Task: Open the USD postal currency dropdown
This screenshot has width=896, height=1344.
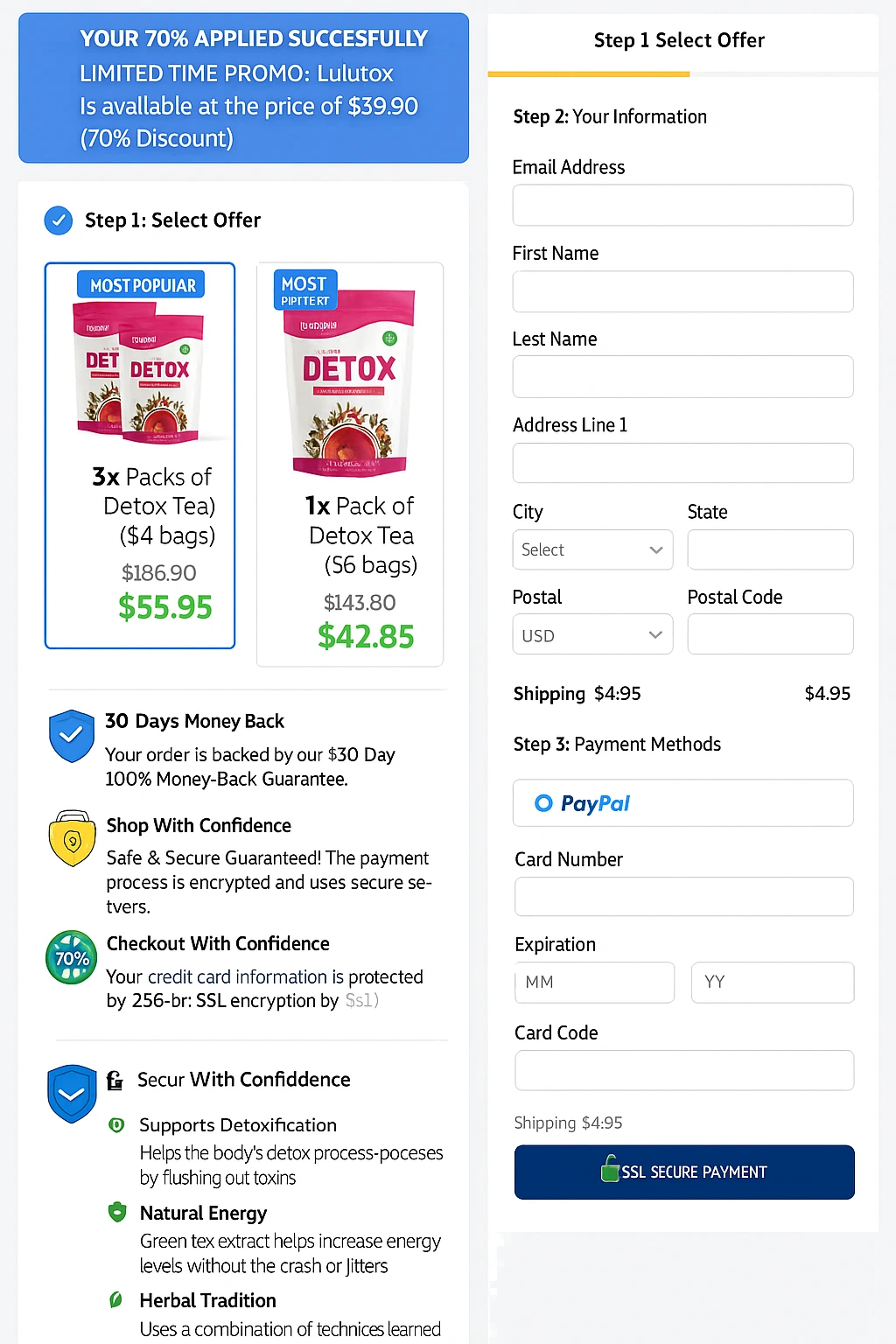Action: 592,633
